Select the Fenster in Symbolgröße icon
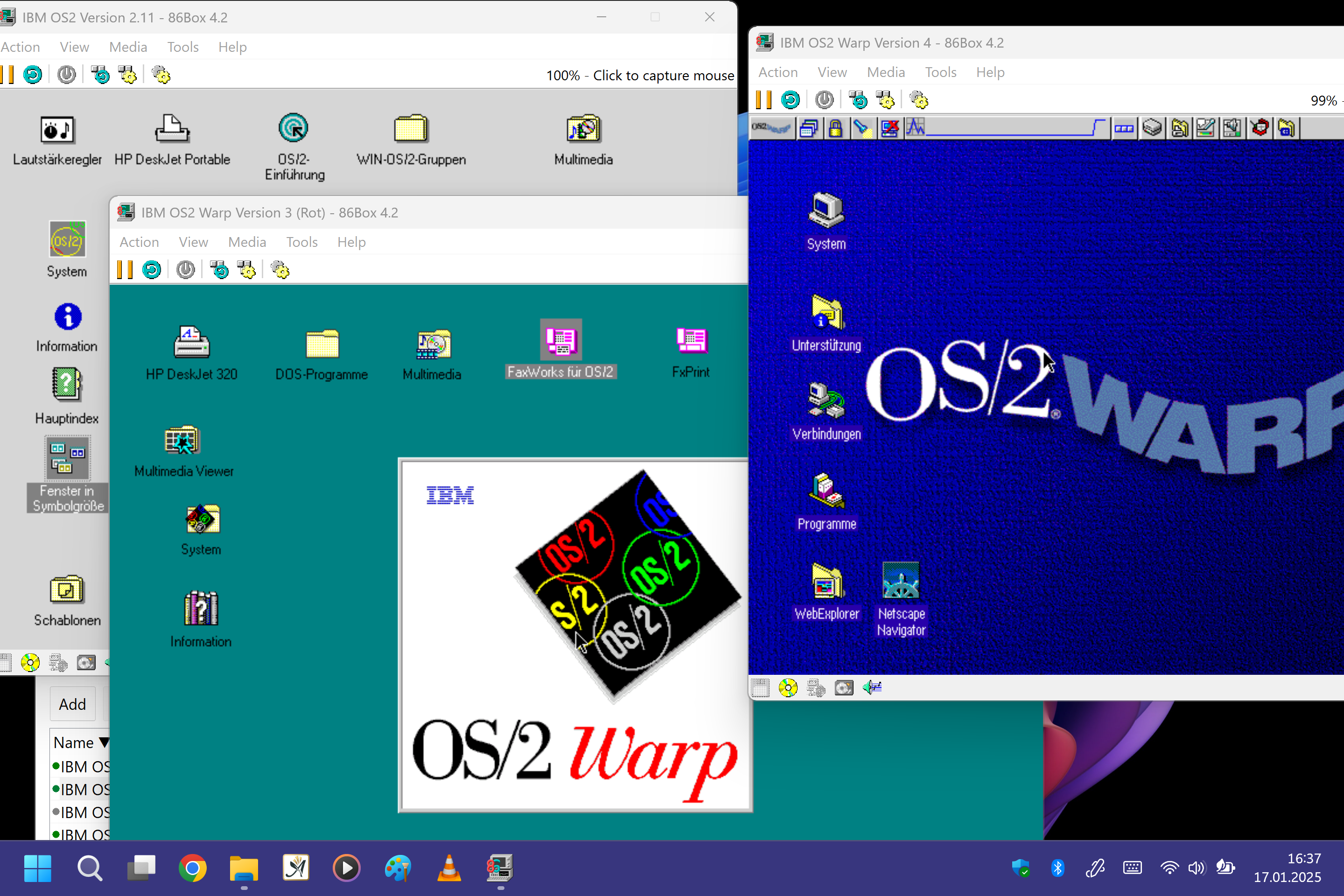The image size is (1344, 896). 67,474
